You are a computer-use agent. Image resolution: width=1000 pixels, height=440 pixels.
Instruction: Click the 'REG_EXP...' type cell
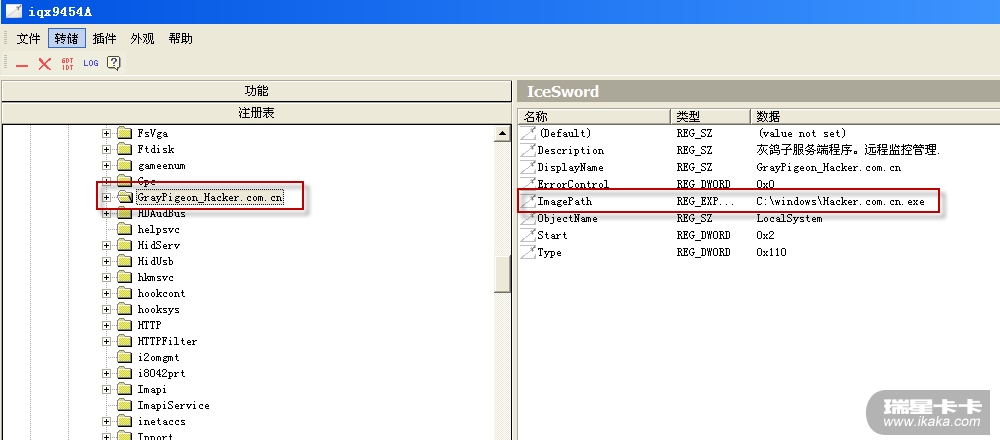[705, 202]
